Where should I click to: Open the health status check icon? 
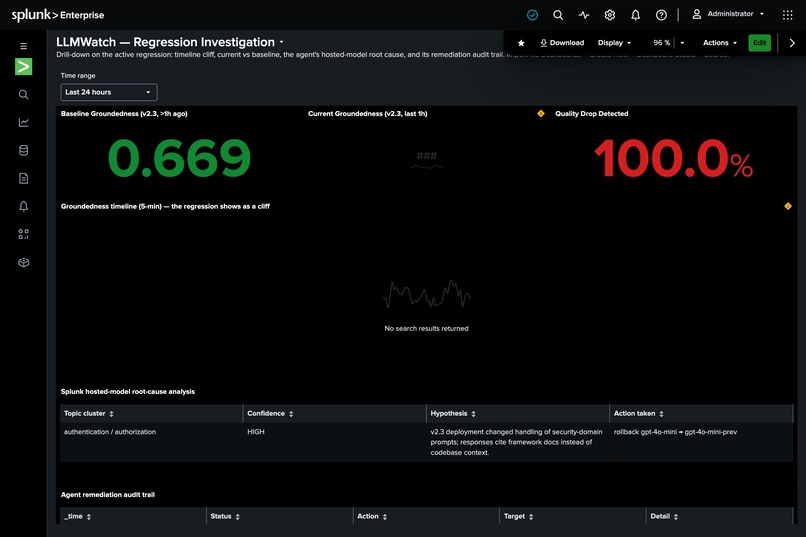pos(533,15)
